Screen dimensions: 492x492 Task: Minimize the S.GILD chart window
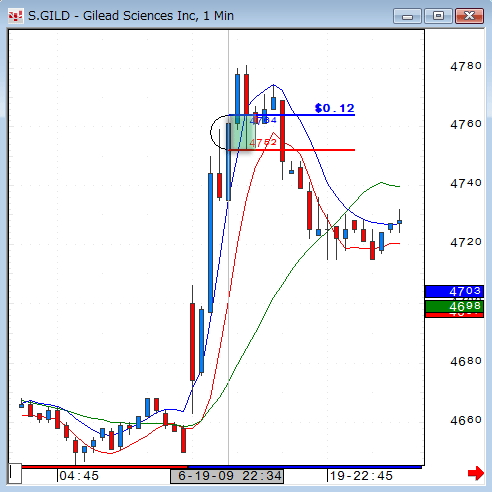[407, 16]
